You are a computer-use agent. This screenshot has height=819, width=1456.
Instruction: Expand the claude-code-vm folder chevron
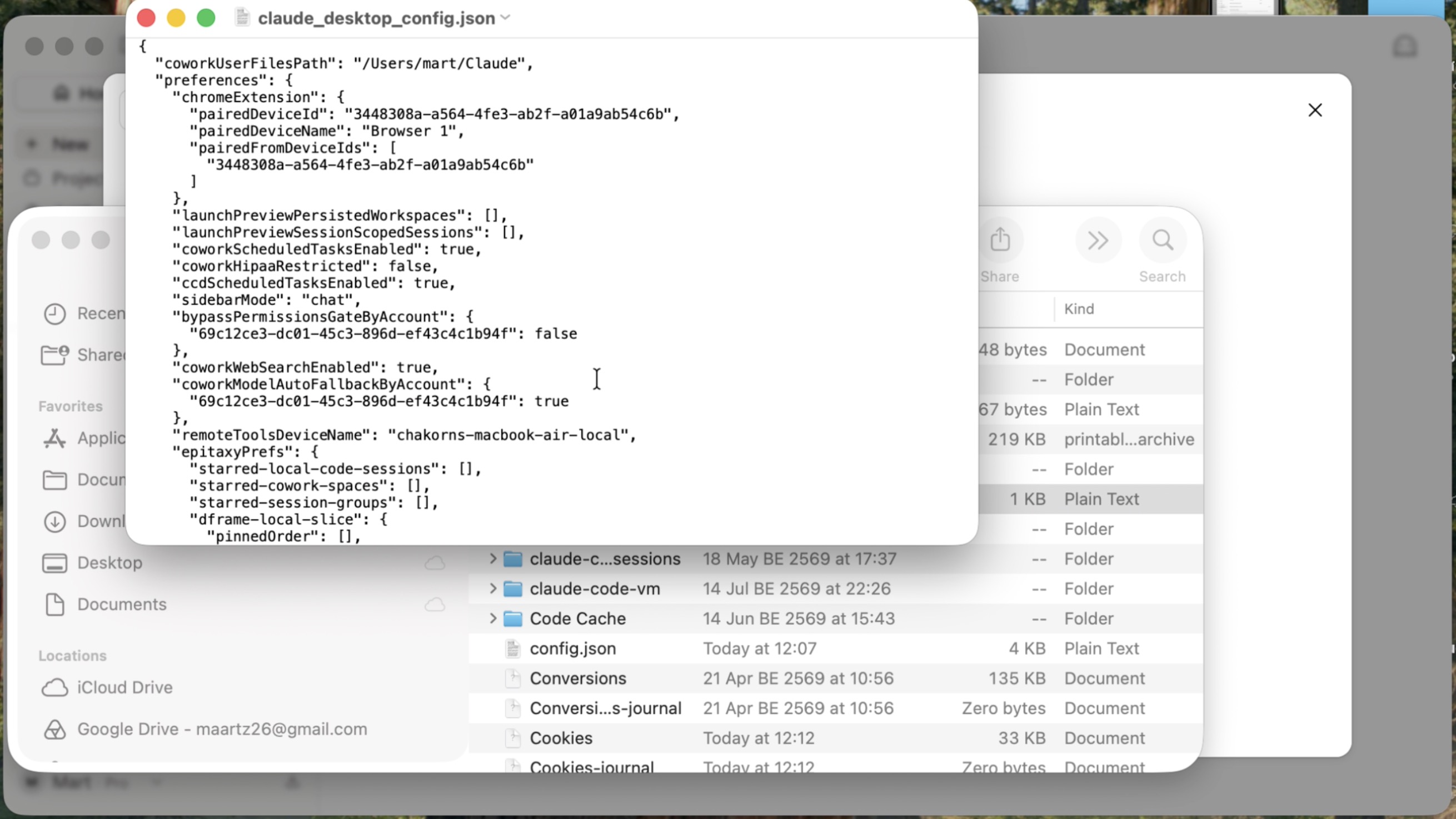click(x=492, y=589)
